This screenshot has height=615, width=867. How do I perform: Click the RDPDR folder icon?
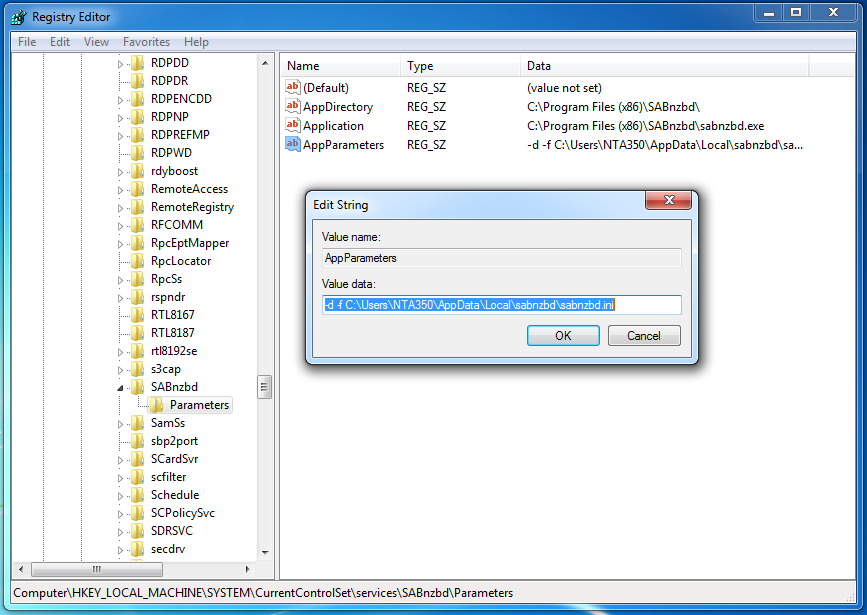coord(138,81)
